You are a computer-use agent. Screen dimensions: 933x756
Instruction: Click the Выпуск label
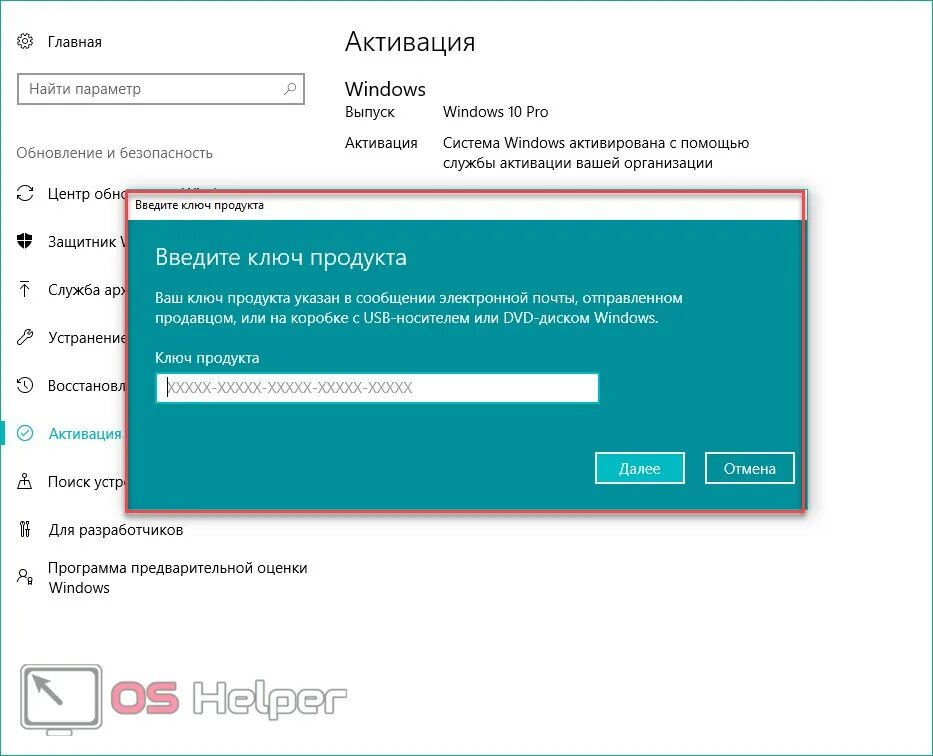[x=370, y=112]
